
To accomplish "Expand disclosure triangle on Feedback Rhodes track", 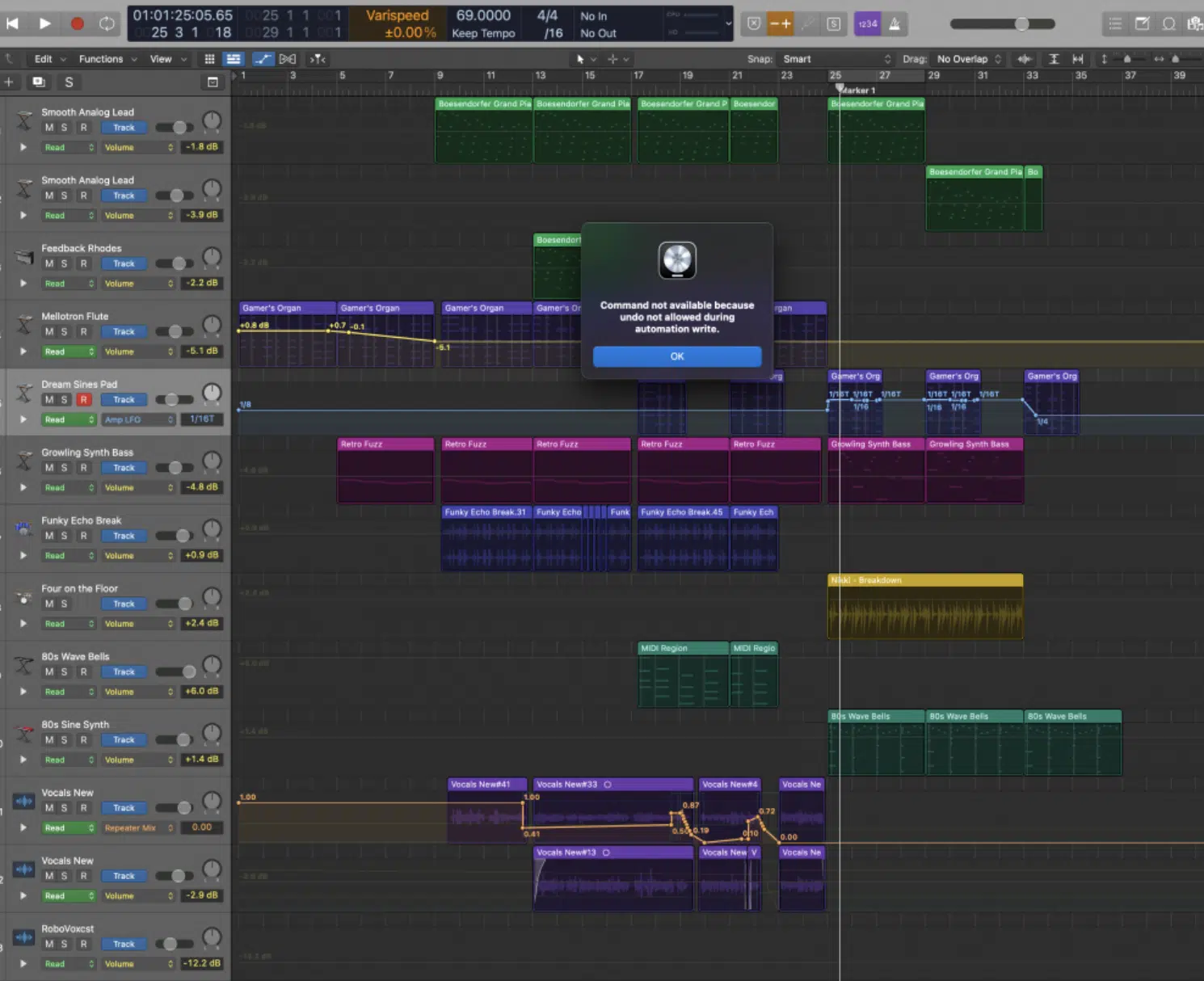I will tap(23, 284).
